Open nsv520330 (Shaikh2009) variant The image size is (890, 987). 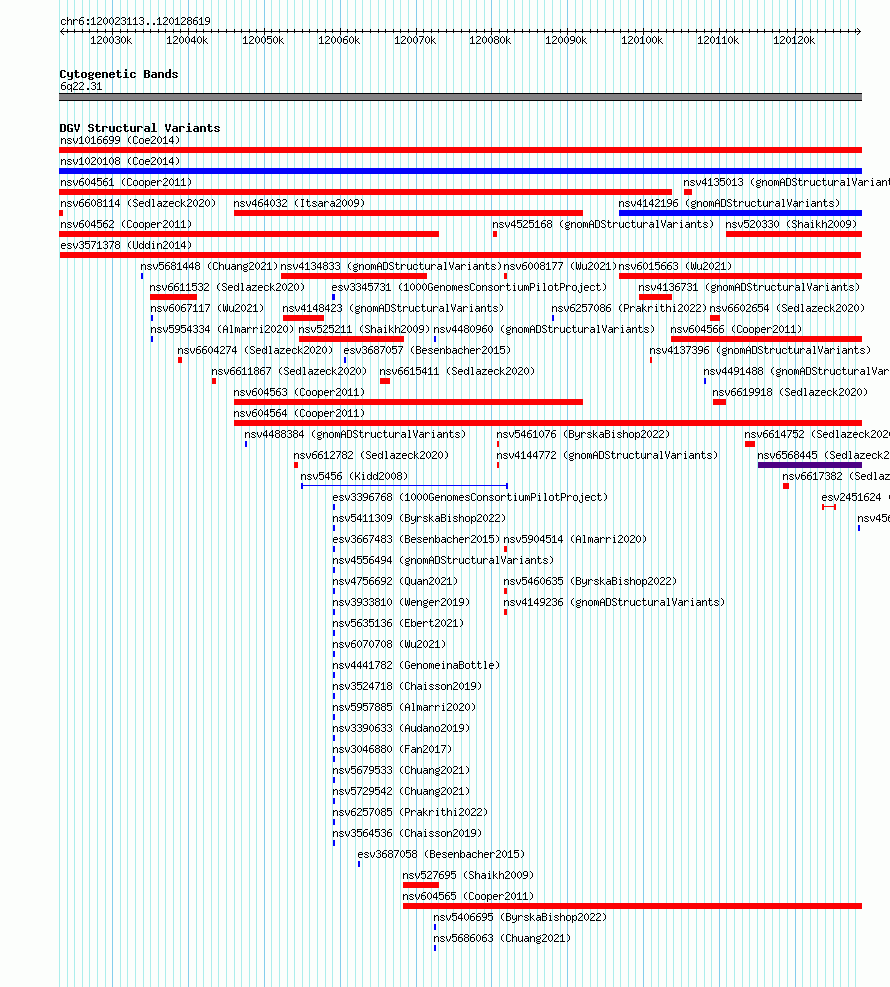(x=791, y=224)
